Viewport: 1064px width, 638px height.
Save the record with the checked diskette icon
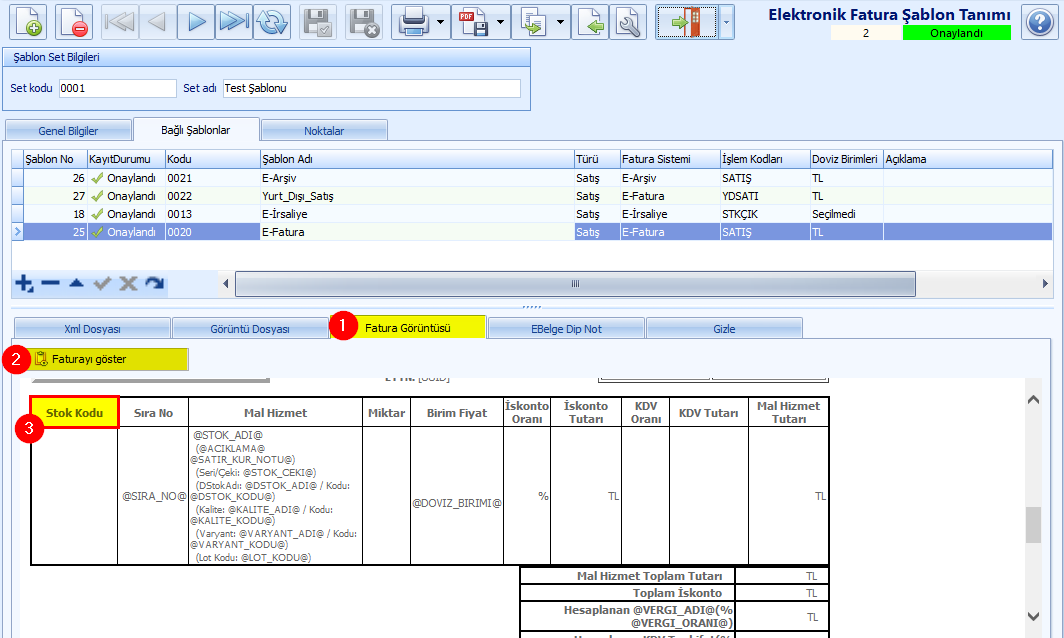click(318, 22)
